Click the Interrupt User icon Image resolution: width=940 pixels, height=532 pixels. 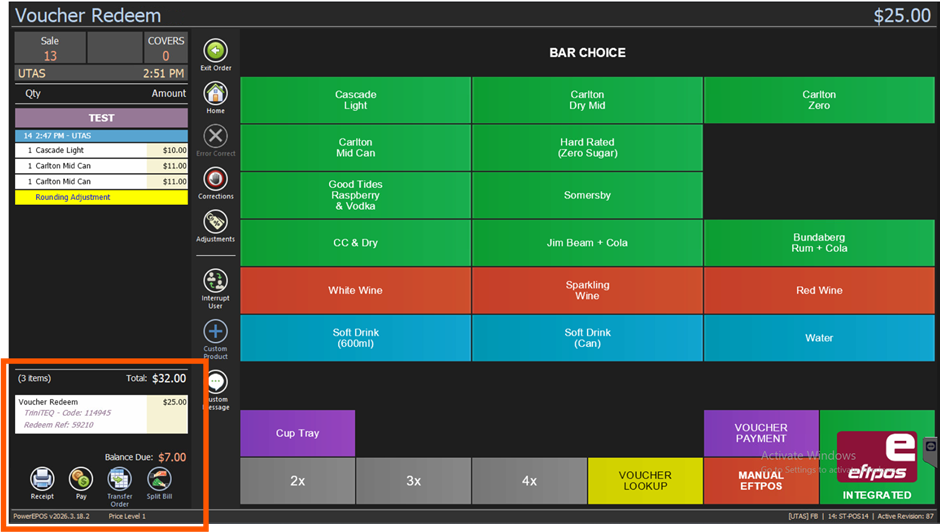point(215,281)
